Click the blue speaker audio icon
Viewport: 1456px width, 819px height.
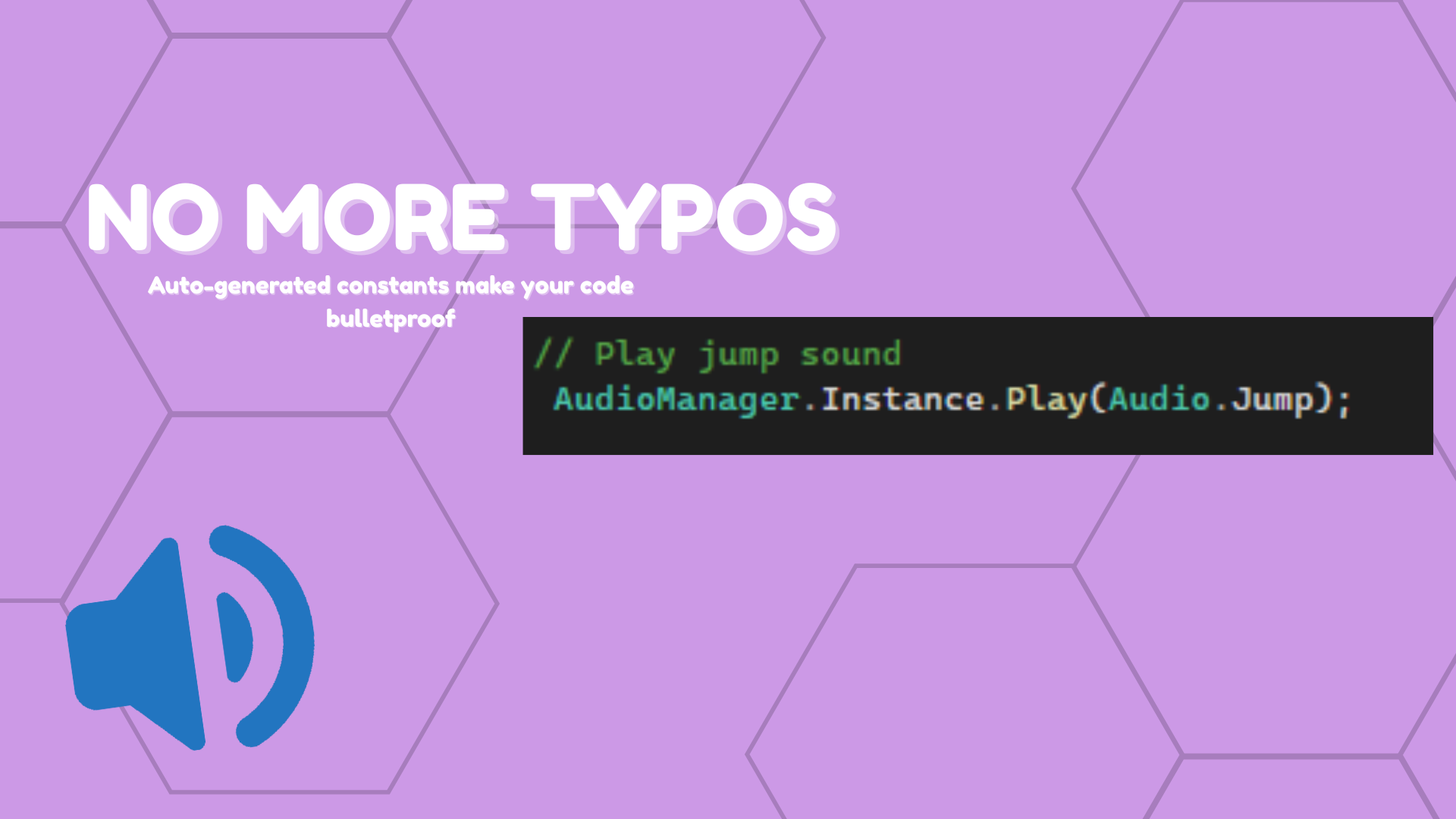pyautogui.click(x=190, y=638)
